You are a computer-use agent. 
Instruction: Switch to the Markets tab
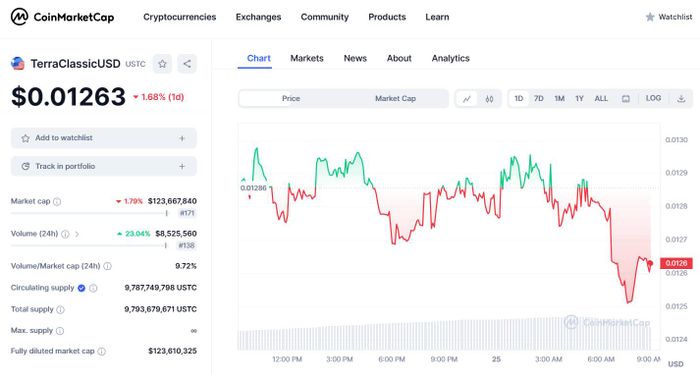(307, 58)
